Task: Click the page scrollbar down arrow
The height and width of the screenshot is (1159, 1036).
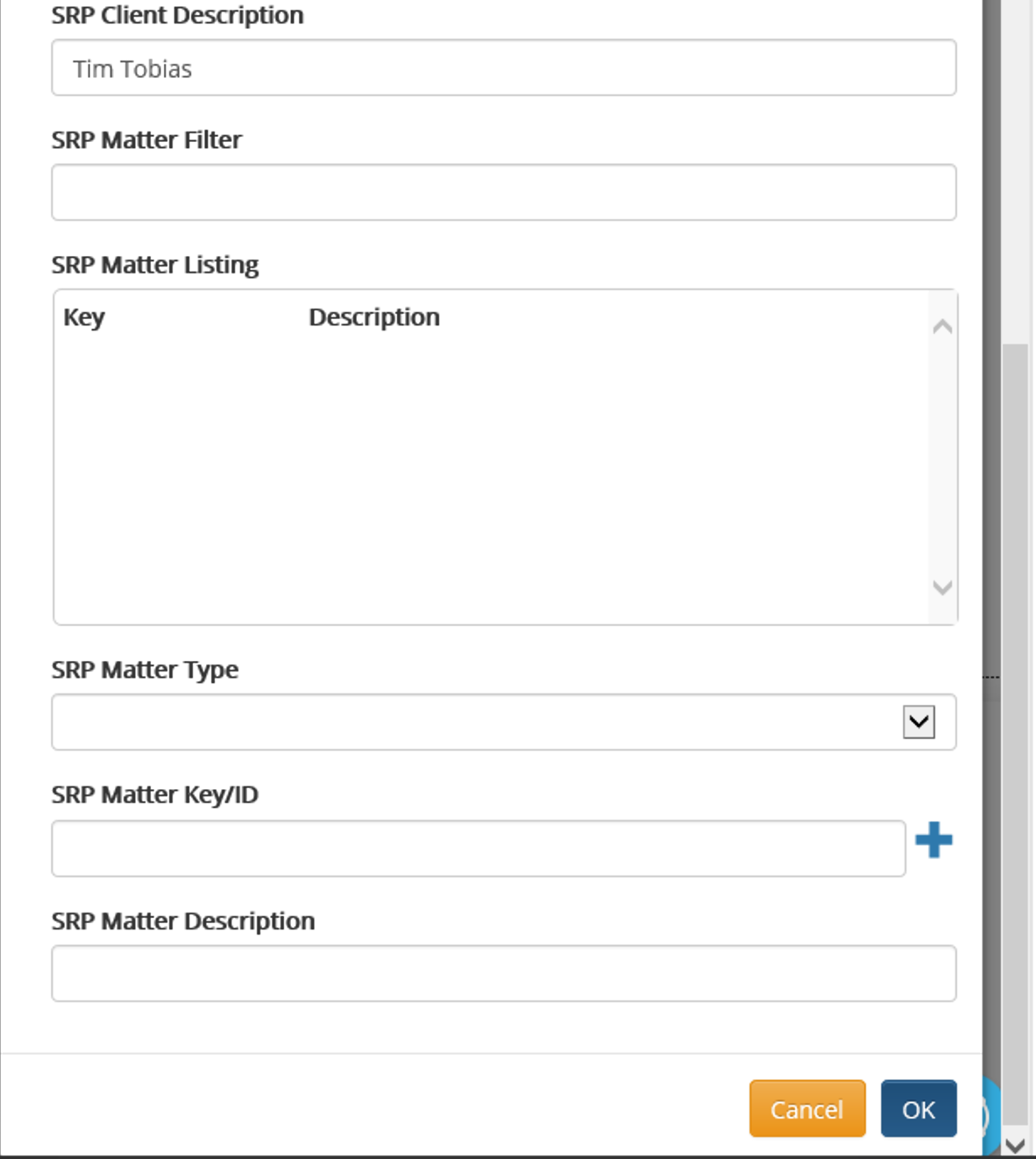Action: [1015, 1145]
